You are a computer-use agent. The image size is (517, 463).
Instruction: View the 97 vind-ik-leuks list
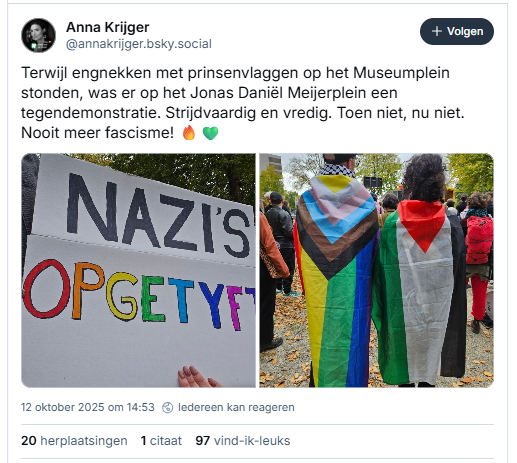click(x=243, y=441)
